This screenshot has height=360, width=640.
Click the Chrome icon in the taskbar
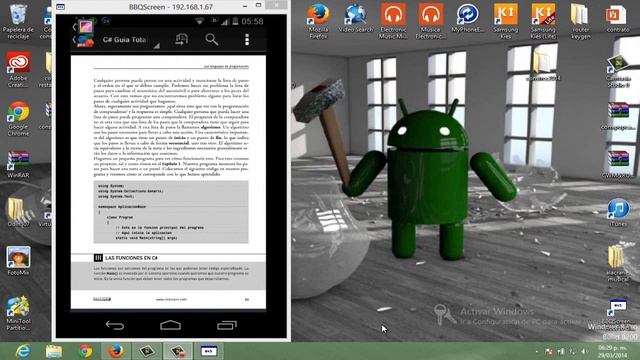click(x=85, y=351)
